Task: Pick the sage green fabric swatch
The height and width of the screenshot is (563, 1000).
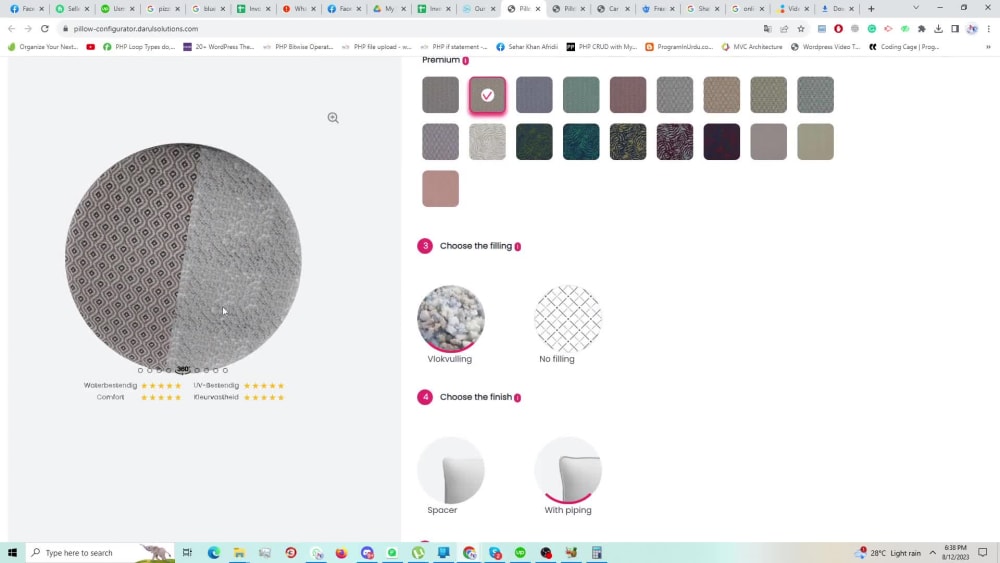Action: click(x=581, y=95)
